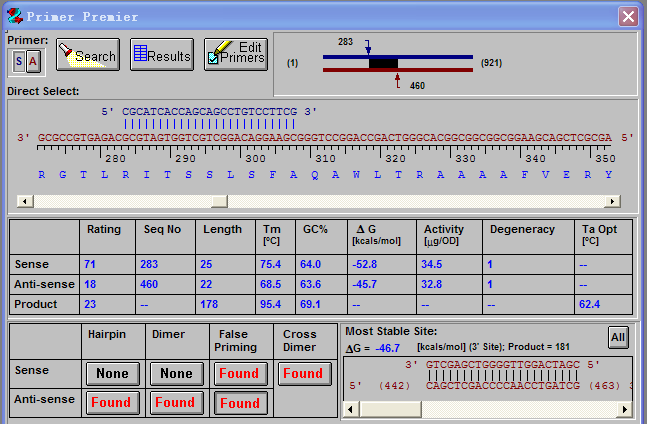The image size is (647, 424).
Task: Click the Search button with flashlight icon
Action: pos(87,56)
